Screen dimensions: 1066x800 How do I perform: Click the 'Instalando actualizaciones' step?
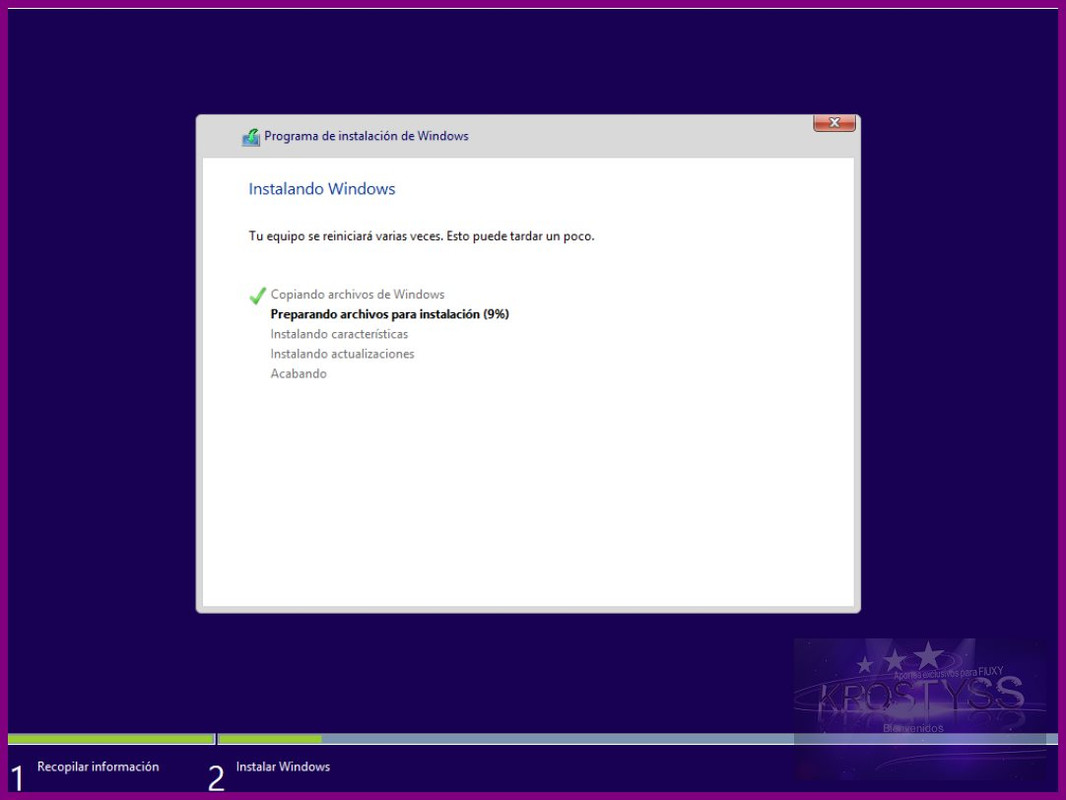coord(342,353)
